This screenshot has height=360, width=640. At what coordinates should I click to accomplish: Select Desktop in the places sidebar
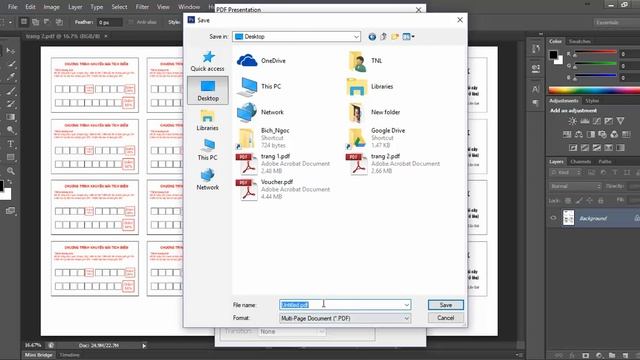point(208,90)
